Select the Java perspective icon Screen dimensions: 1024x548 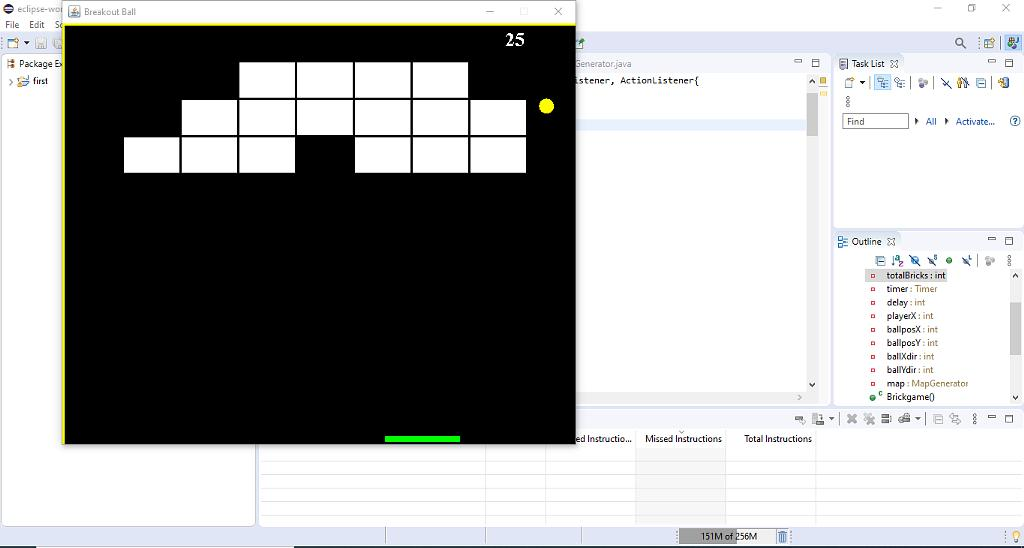pos(1012,43)
